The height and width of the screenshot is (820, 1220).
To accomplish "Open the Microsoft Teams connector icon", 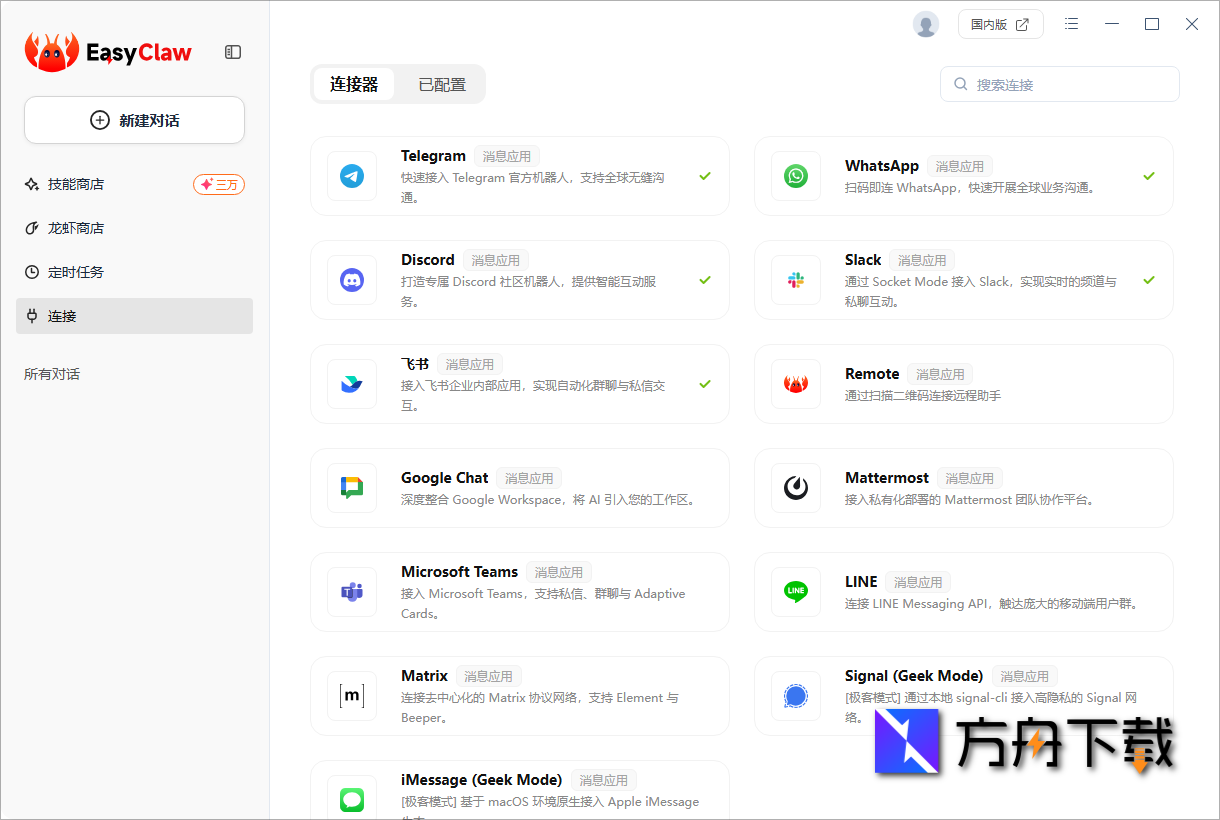I will click(x=352, y=592).
